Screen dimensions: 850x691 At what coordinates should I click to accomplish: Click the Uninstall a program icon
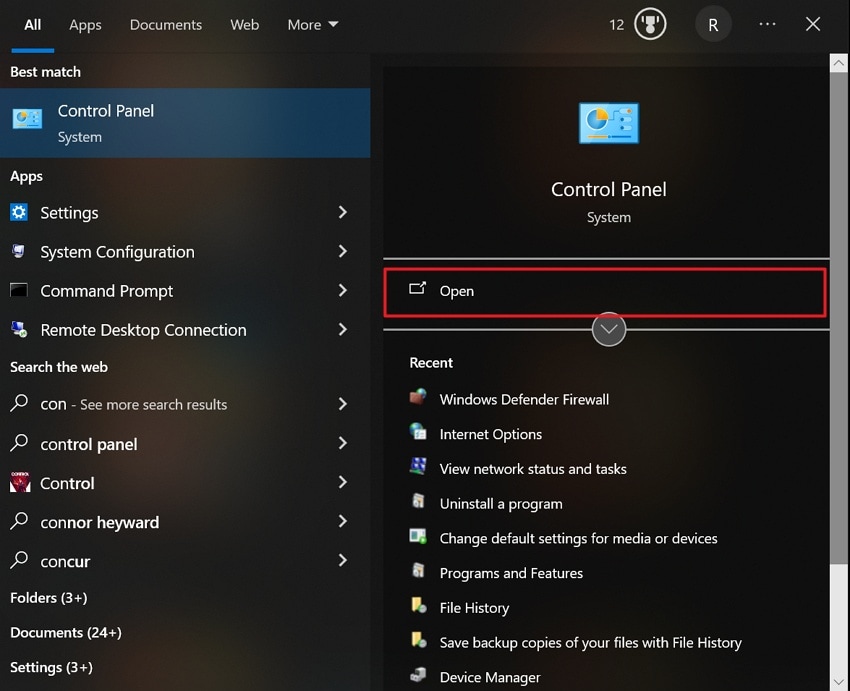pyautogui.click(x=418, y=501)
